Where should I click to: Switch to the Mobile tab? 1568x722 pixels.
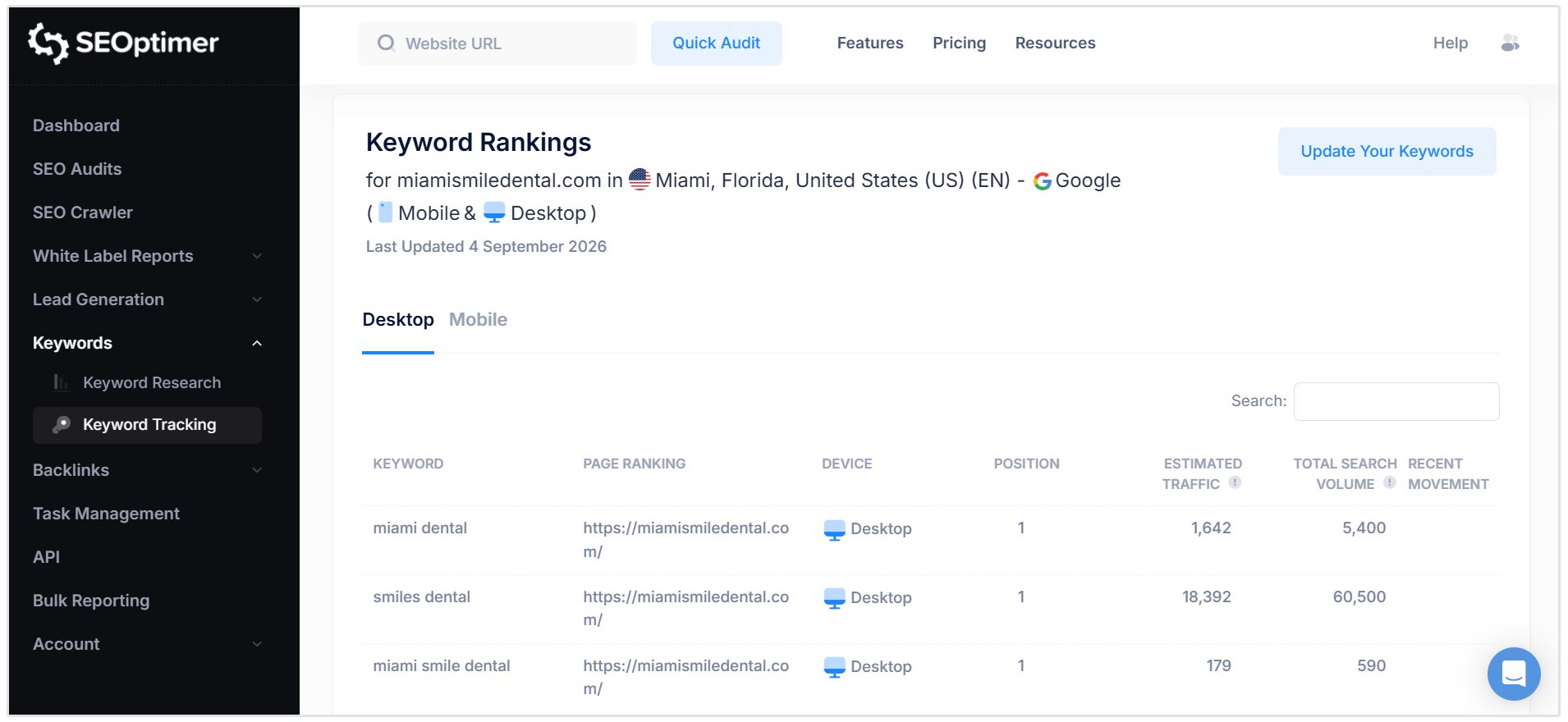coord(478,319)
